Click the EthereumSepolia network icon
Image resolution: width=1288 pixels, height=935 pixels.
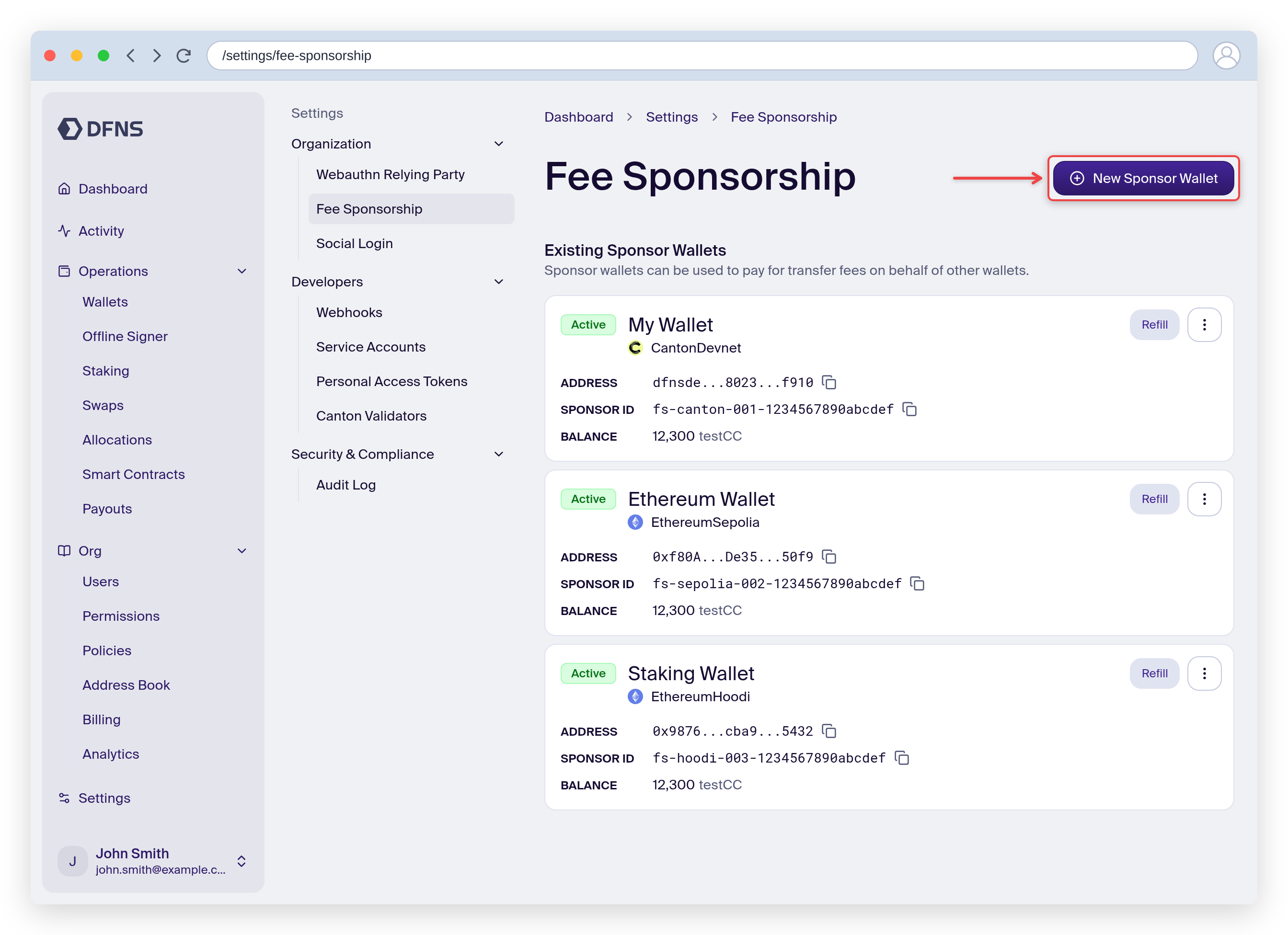635,522
